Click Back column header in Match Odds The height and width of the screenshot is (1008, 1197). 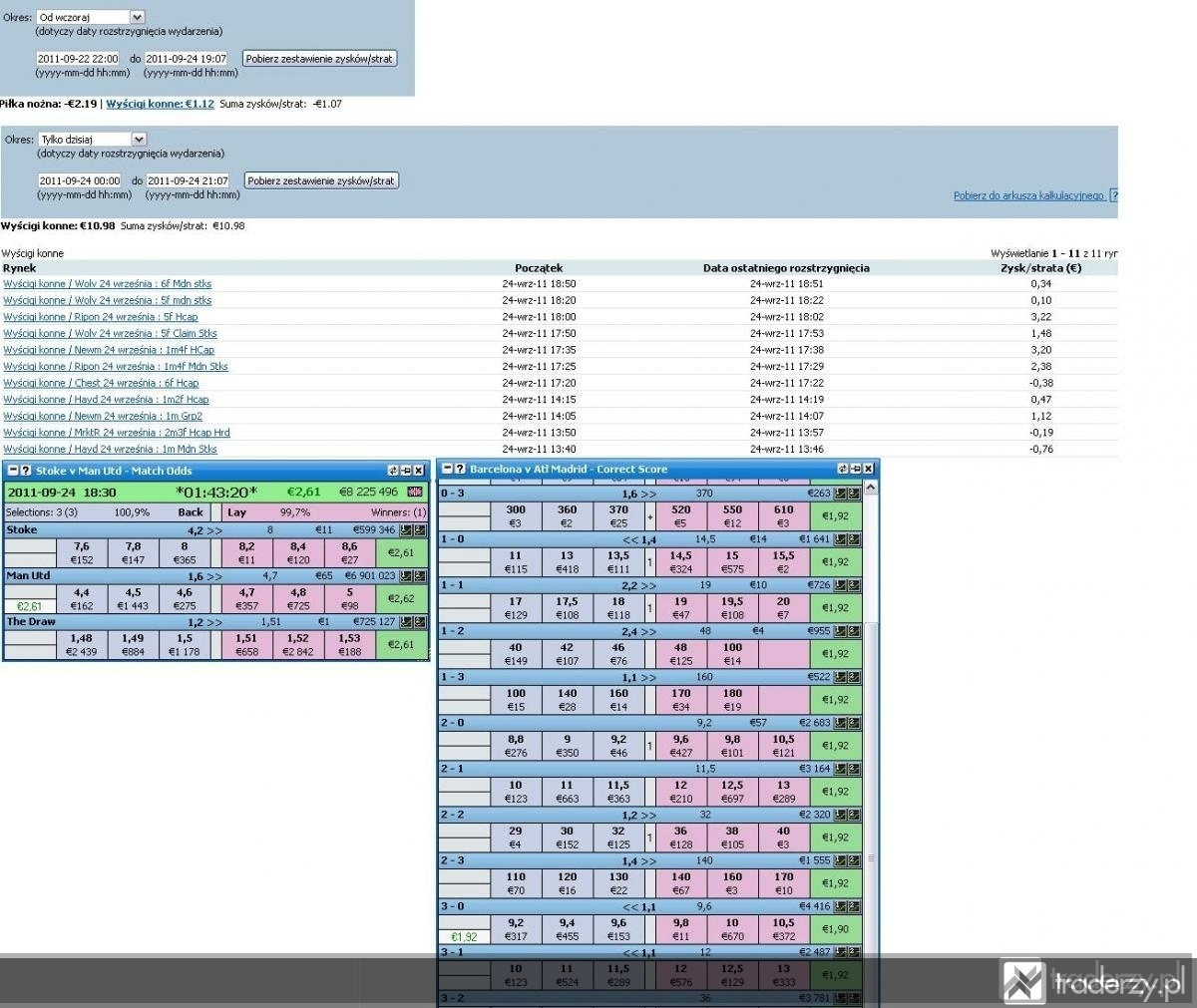(191, 512)
